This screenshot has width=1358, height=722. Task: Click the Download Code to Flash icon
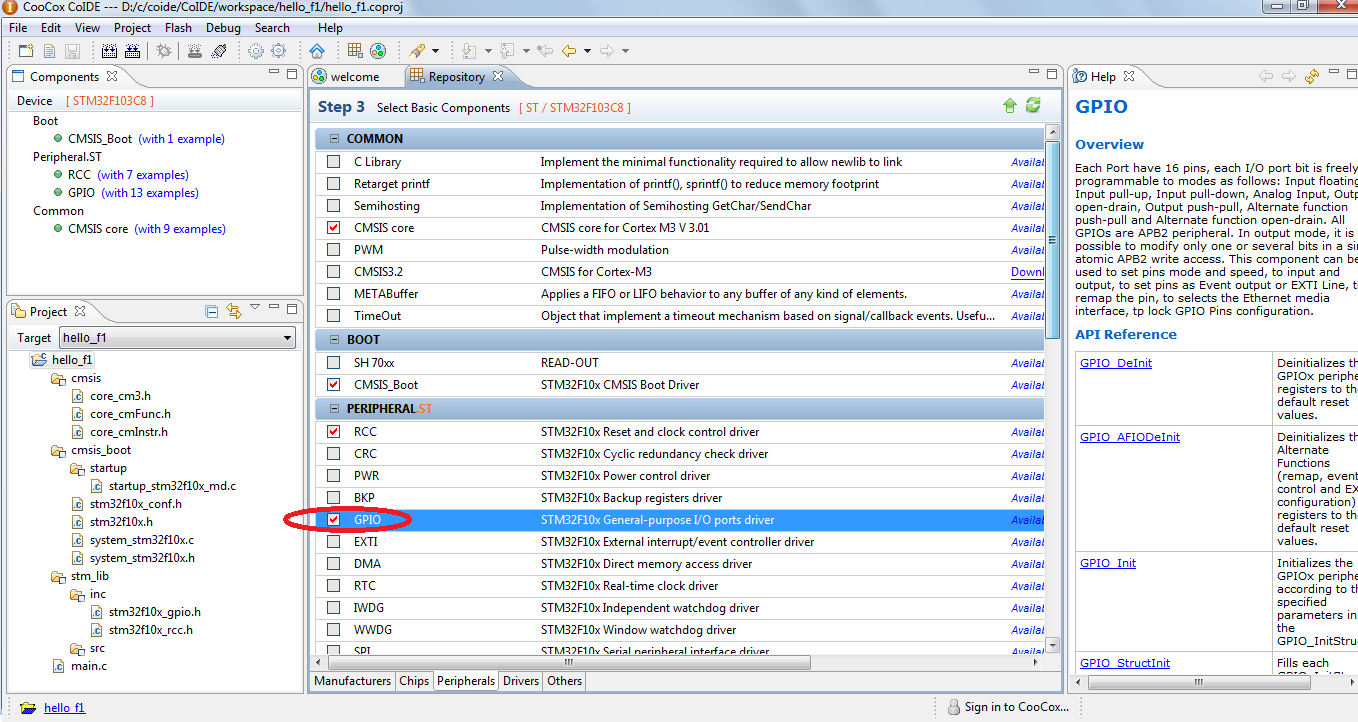(195, 51)
